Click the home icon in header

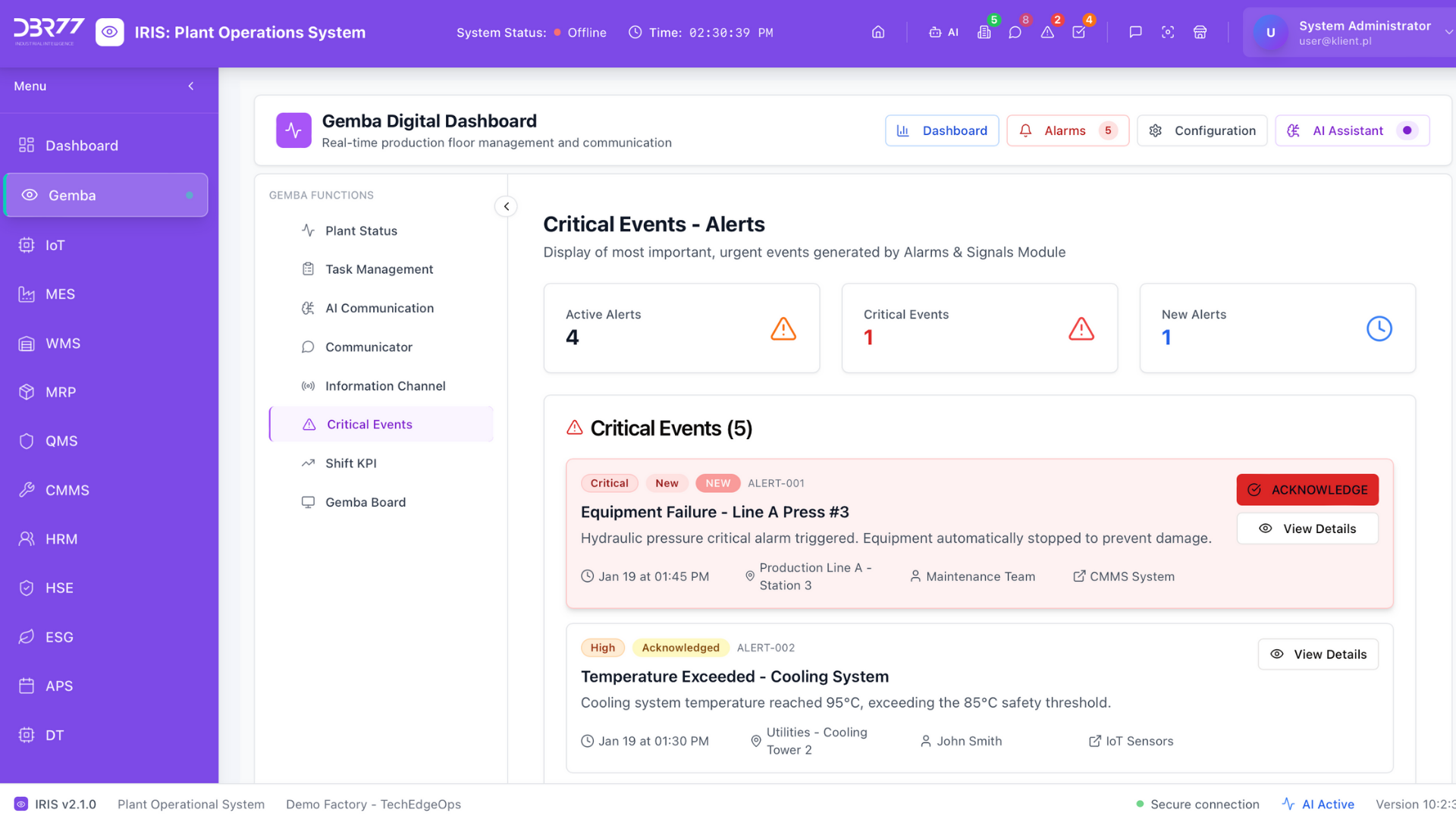878,33
